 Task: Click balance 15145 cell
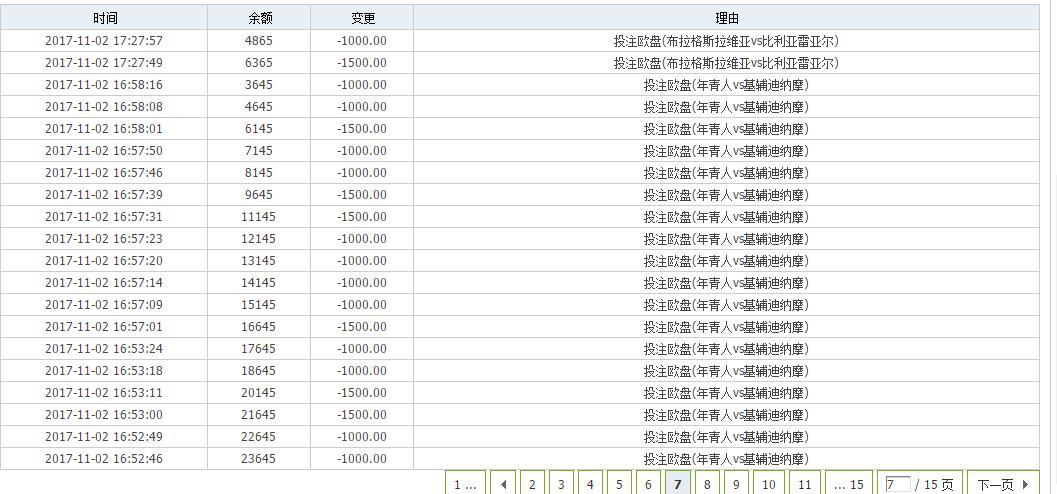coord(259,305)
